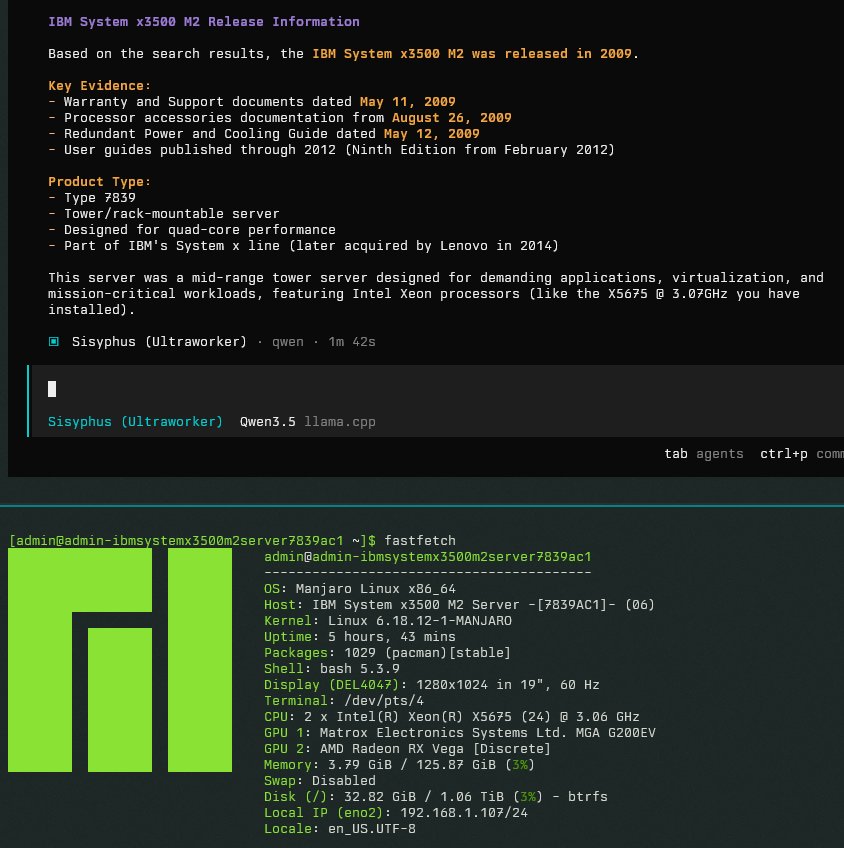Click the 'Product Type:' heading
Viewport: 844px width, 848px height.
(x=99, y=182)
